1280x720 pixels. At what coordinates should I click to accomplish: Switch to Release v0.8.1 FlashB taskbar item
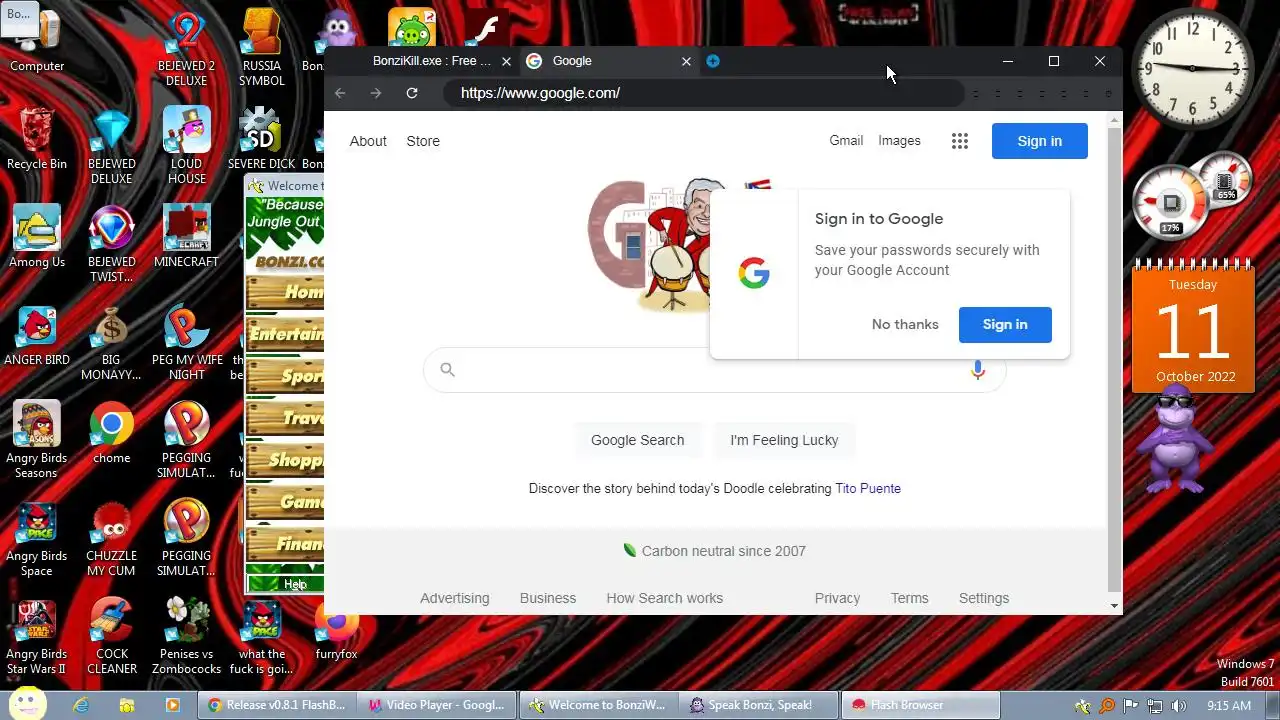coord(276,705)
